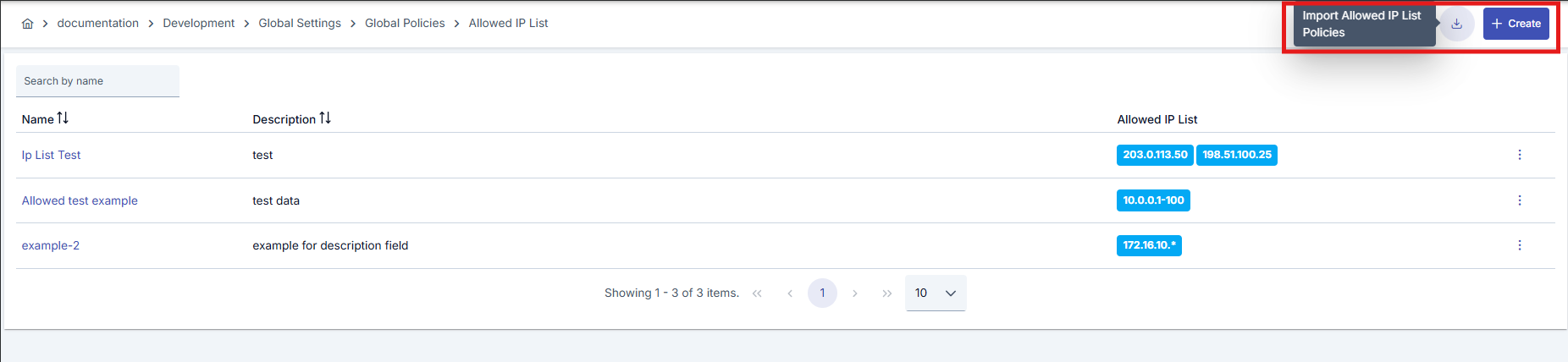The height and width of the screenshot is (362, 1568).
Task: Focus the Search by name field
Action: (97, 81)
